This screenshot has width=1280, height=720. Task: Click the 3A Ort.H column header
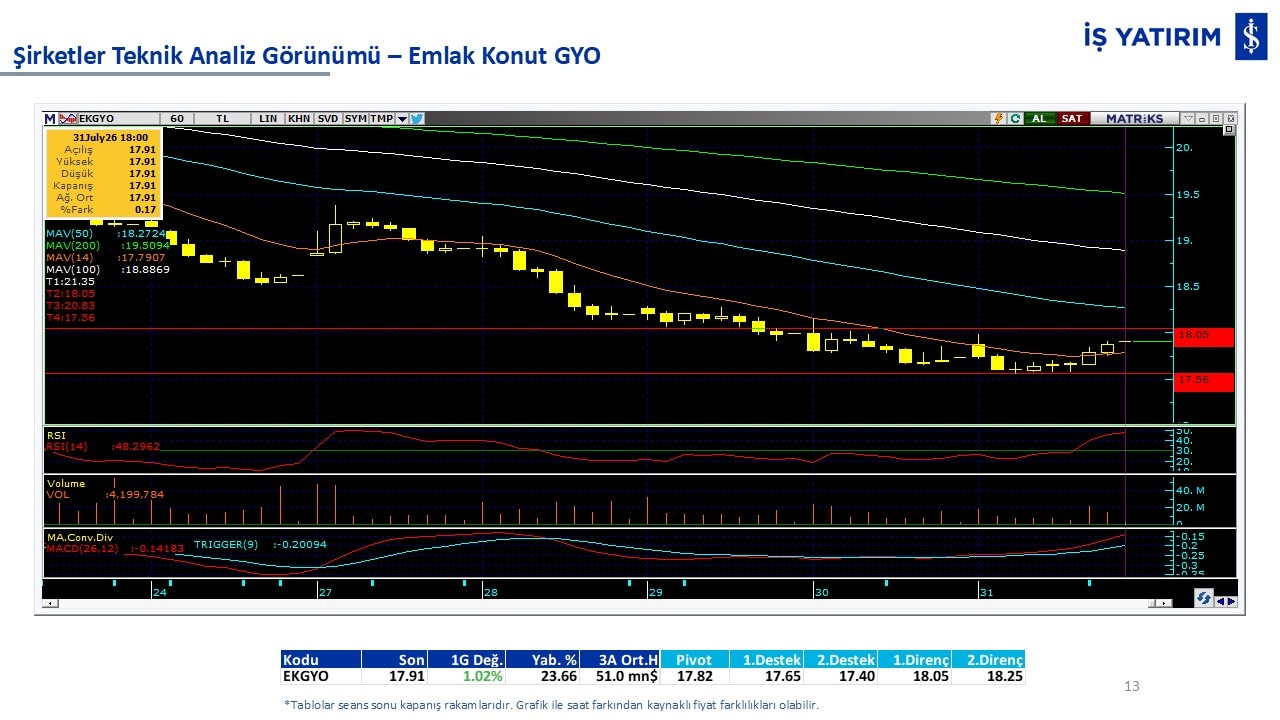[620, 660]
